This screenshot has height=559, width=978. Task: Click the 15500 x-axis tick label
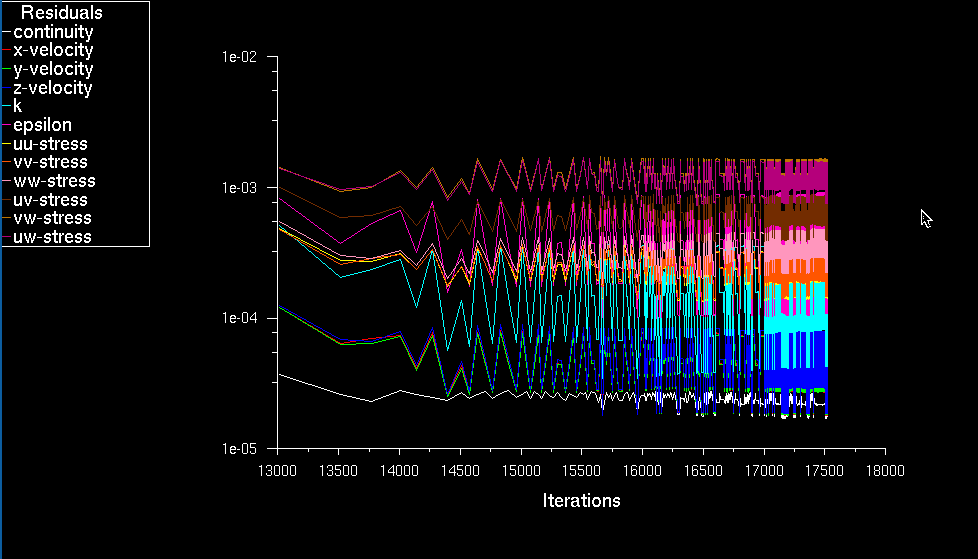[582, 471]
